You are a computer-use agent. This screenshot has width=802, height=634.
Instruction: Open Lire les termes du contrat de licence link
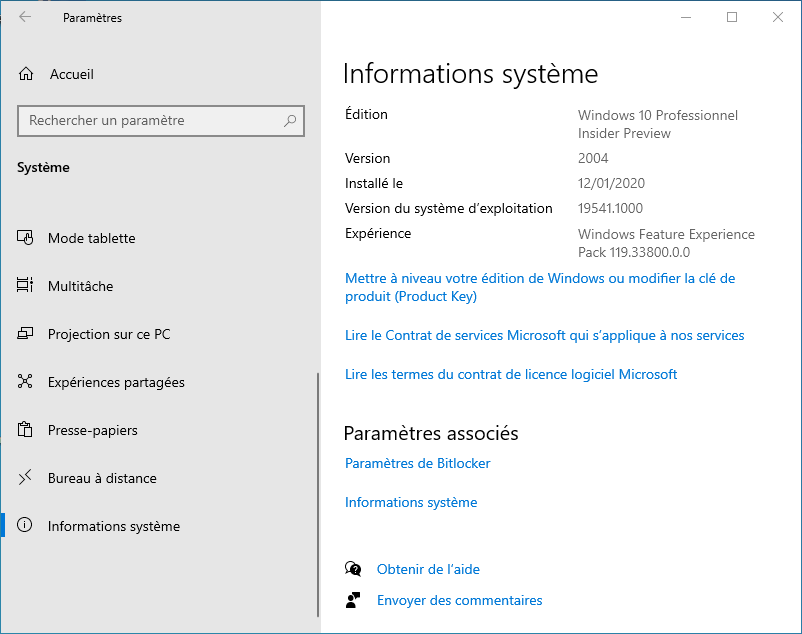pyautogui.click(x=511, y=374)
